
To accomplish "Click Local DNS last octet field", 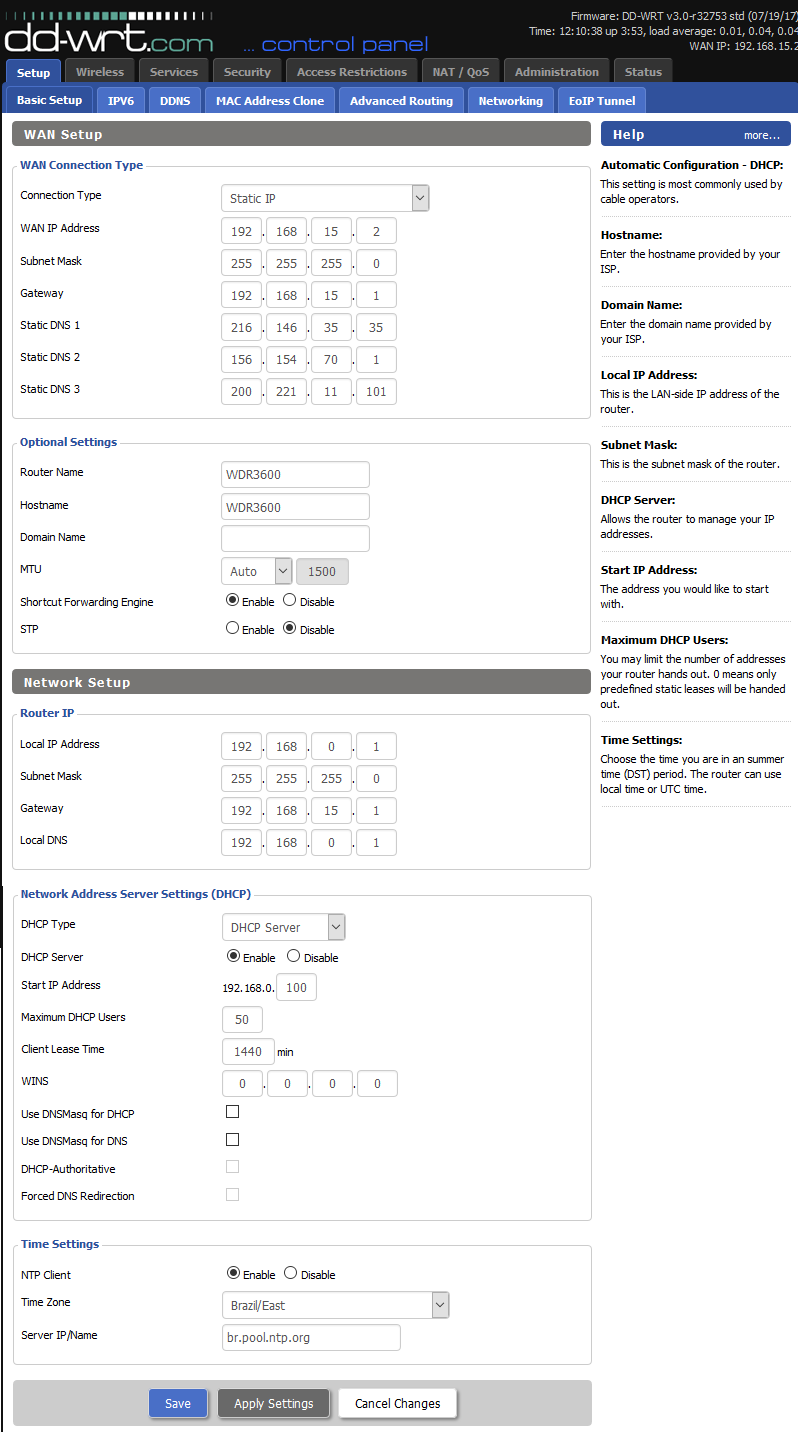I will 376,842.
